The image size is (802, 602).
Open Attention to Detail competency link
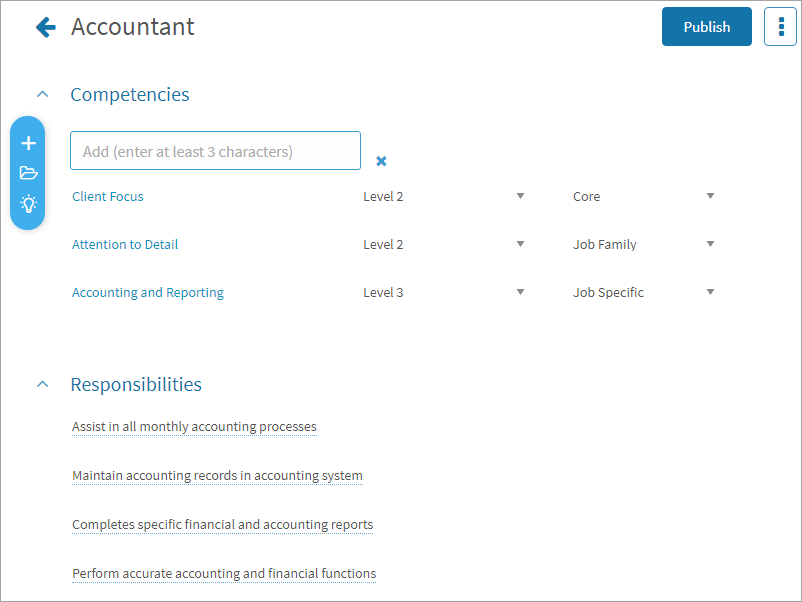coord(125,244)
